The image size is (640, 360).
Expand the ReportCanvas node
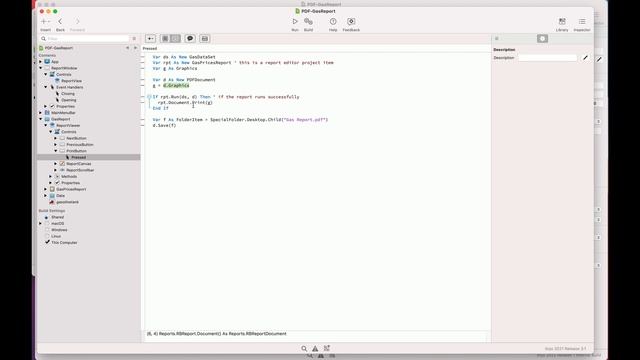pos(56,164)
